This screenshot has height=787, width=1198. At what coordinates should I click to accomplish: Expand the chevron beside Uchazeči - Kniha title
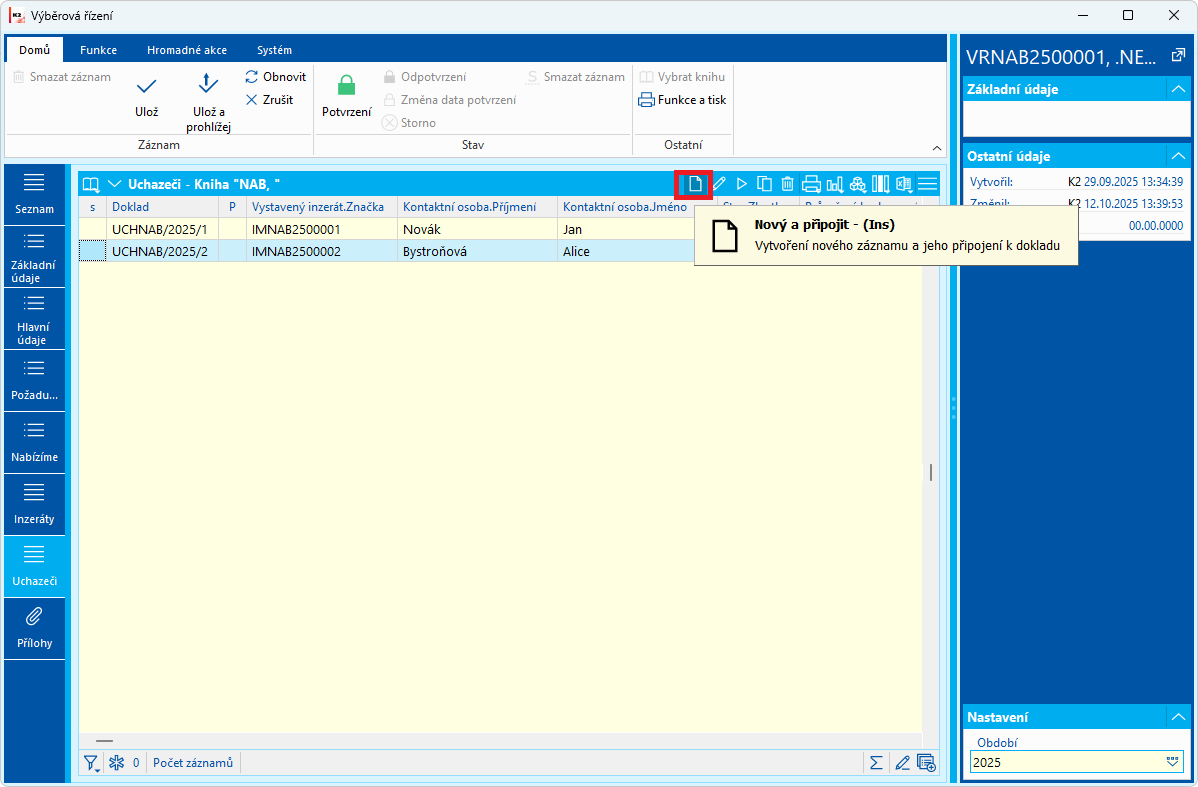(x=115, y=184)
